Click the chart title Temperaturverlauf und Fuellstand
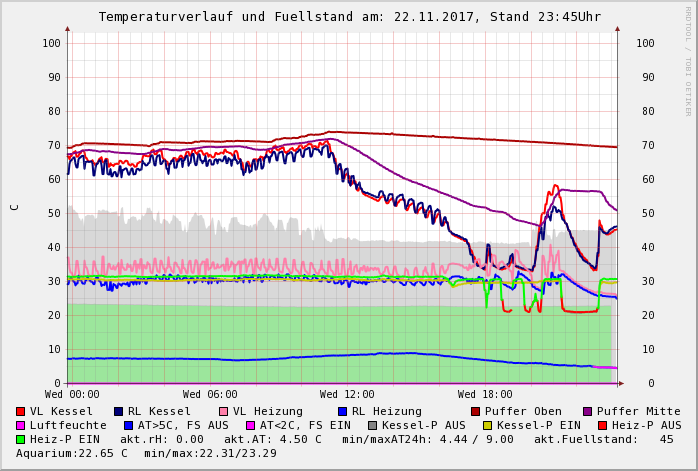Viewport: 698px width, 471px height. pos(349,17)
